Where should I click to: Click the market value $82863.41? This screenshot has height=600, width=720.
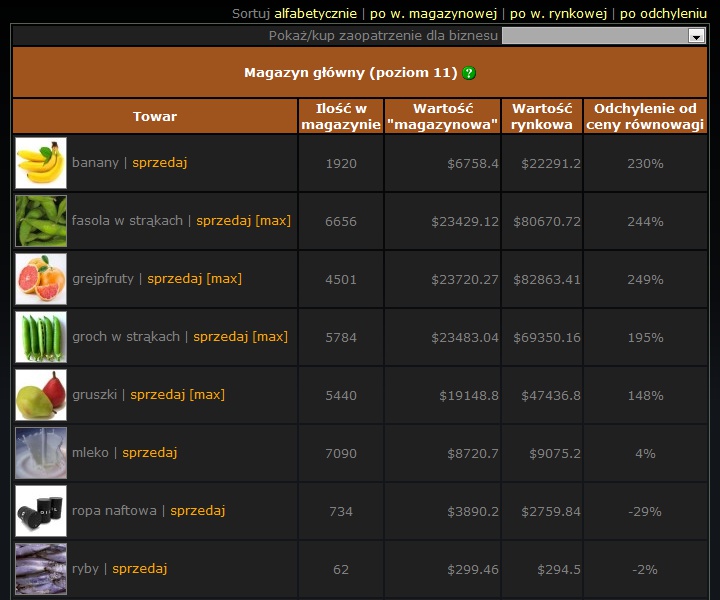tap(547, 280)
